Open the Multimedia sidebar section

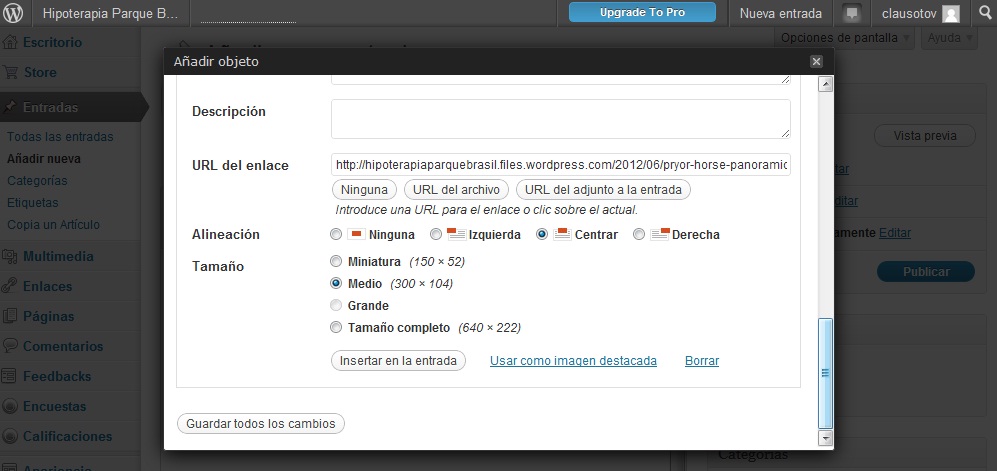60,256
